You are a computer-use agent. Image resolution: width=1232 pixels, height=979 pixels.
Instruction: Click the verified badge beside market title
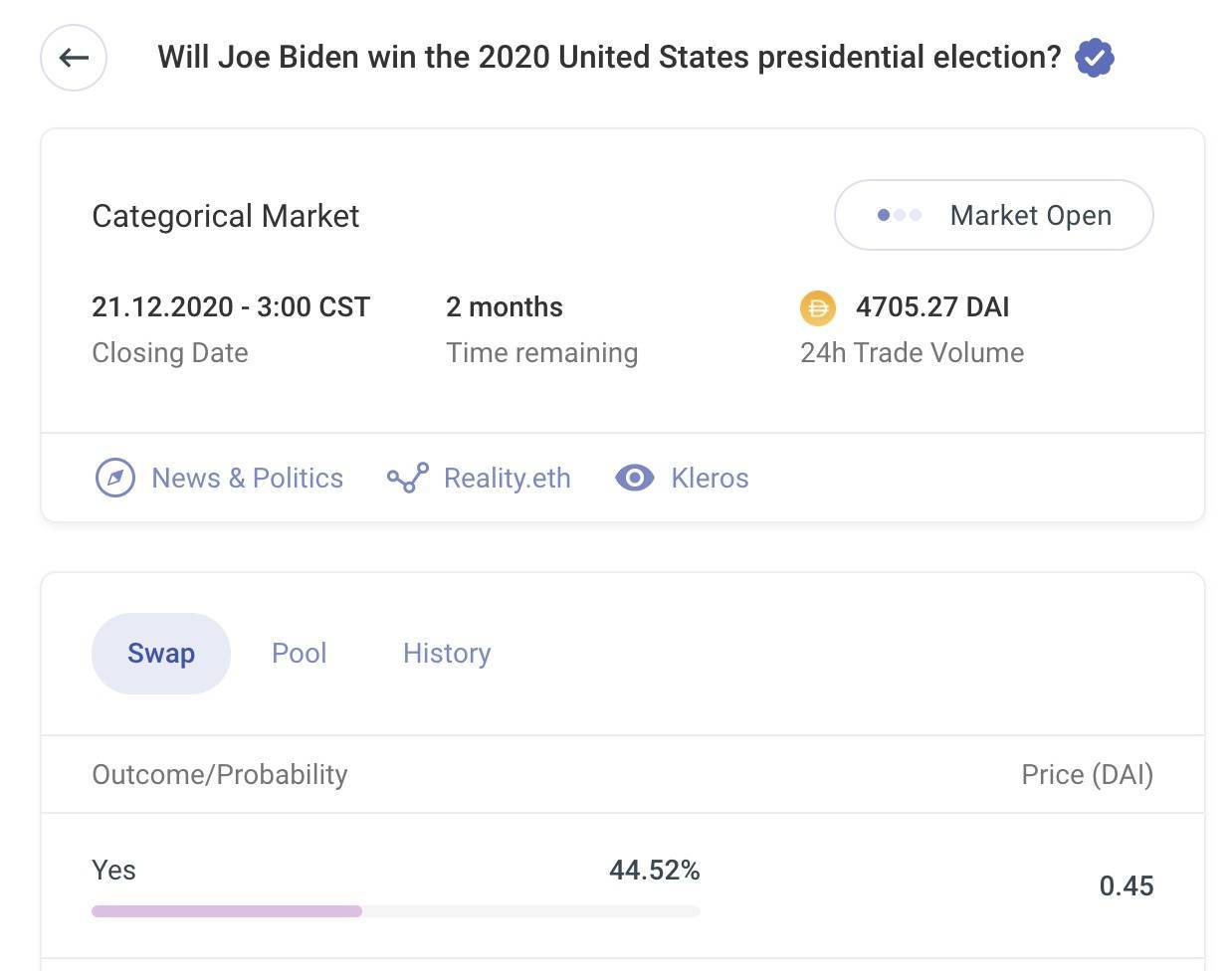coord(1094,58)
